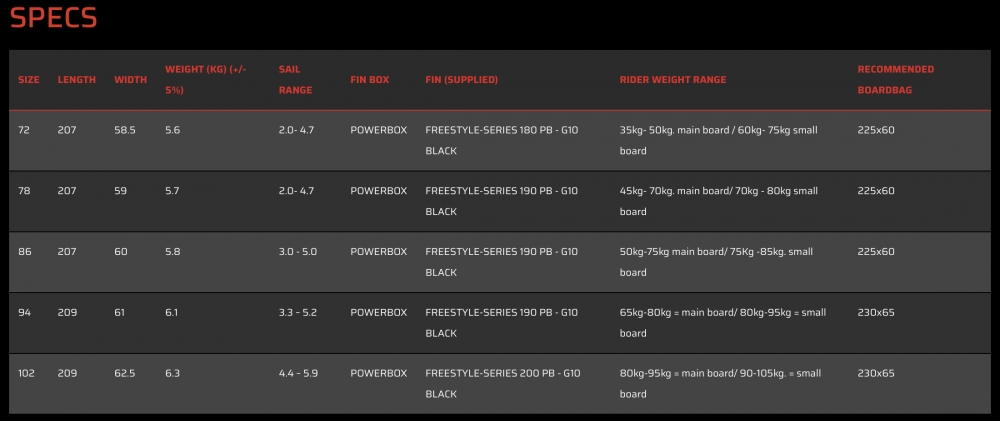
Task: Click the size 72 cell
Action: 24,130
